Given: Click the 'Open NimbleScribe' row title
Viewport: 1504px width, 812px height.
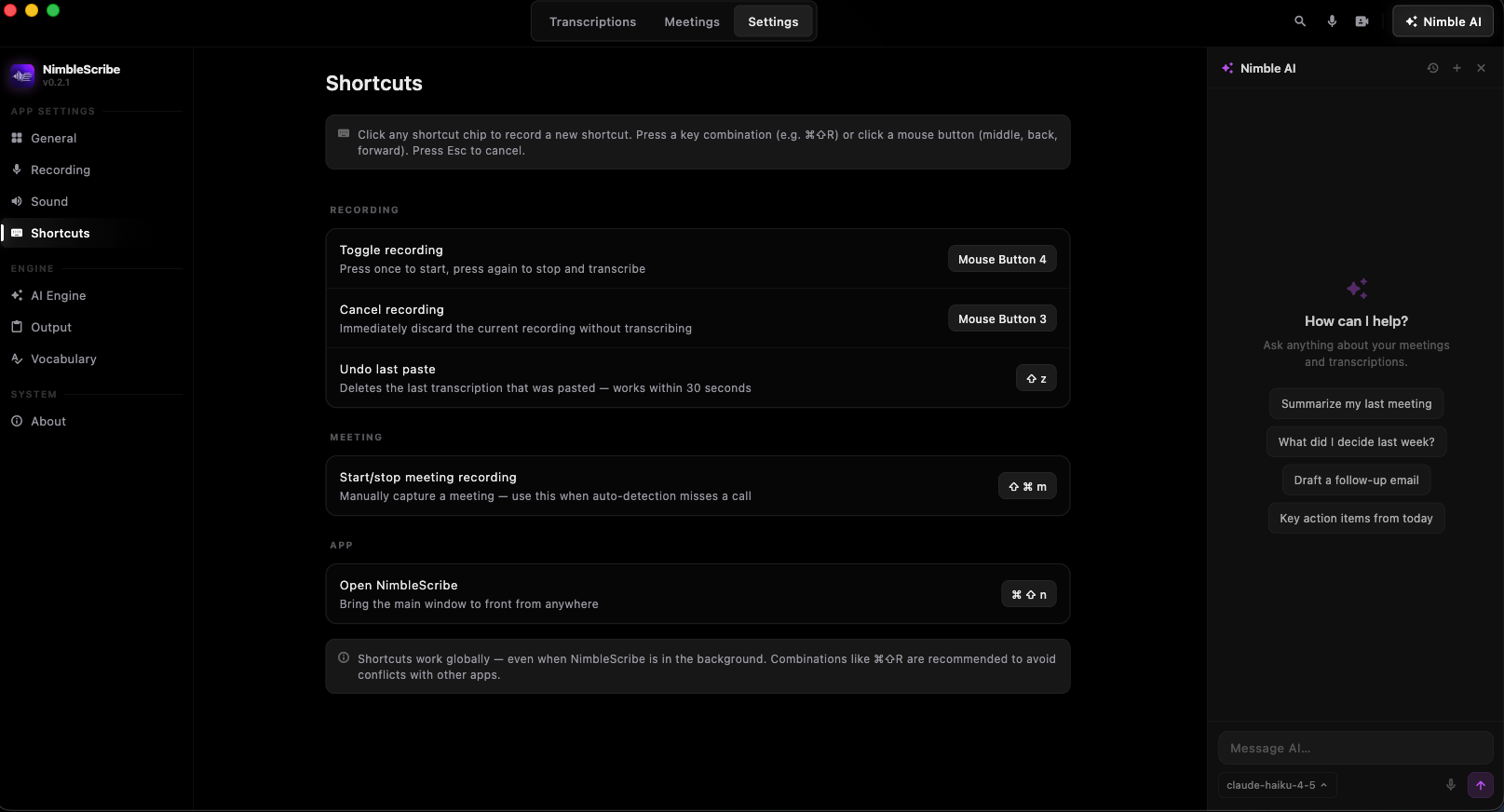Looking at the screenshot, I should pyautogui.click(x=399, y=585).
